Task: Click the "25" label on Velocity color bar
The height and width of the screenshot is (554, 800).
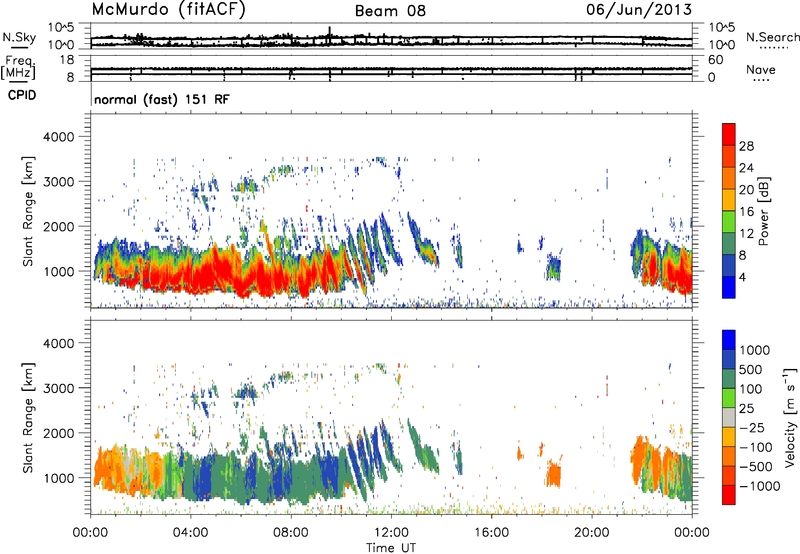Action: [747, 409]
